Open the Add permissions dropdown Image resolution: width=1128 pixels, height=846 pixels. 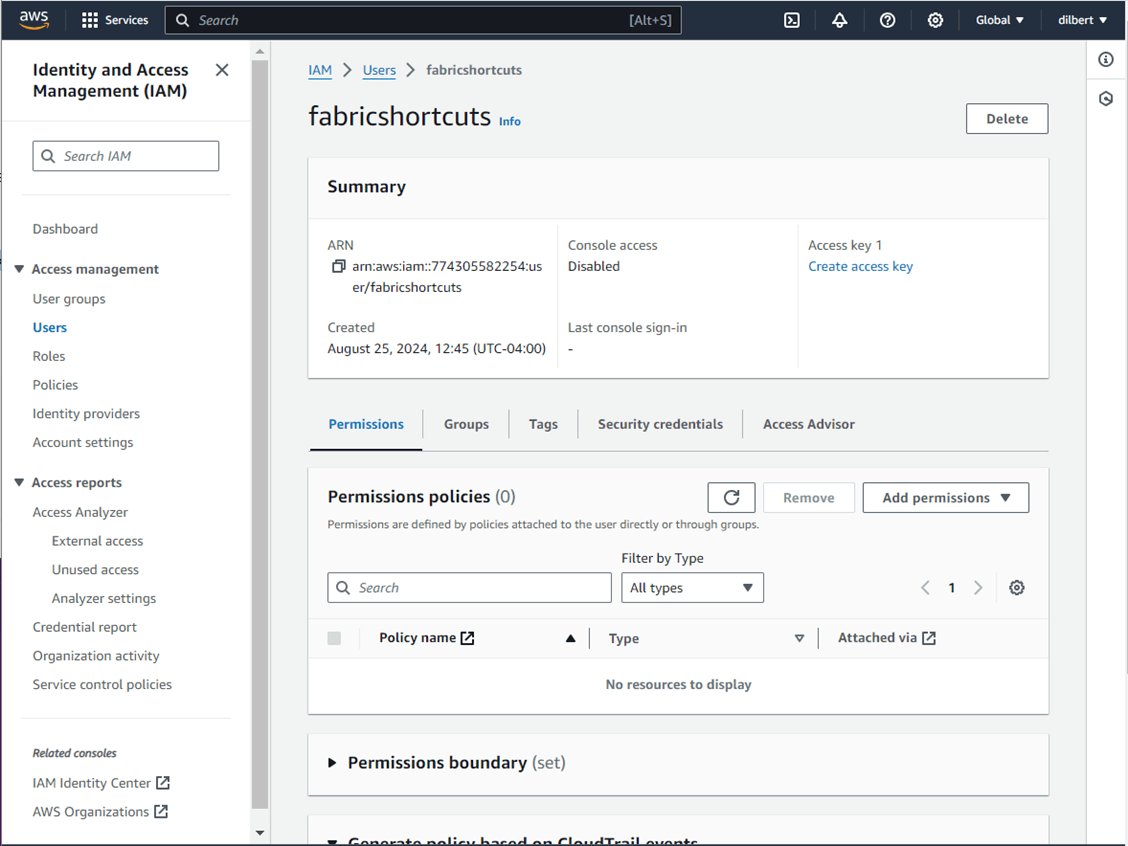tap(945, 498)
